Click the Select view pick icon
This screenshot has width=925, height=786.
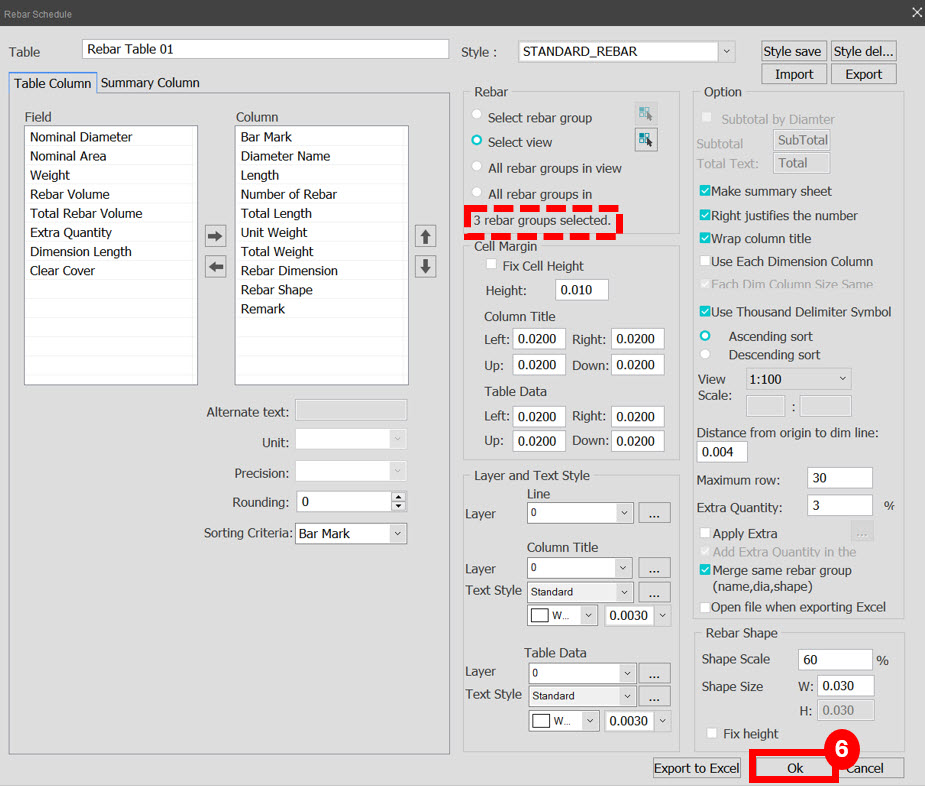pyautogui.click(x=646, y=140)
